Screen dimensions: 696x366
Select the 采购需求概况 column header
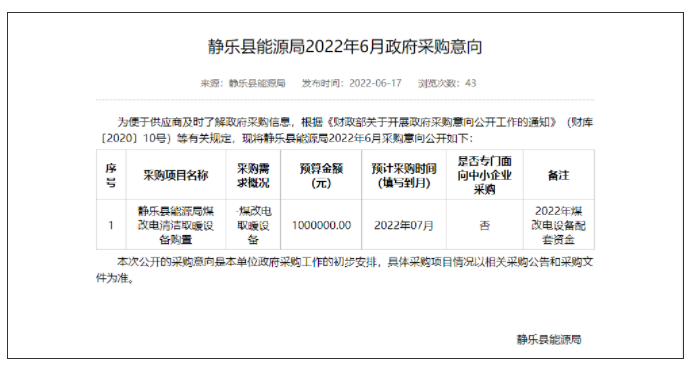(x=253, y=175)
